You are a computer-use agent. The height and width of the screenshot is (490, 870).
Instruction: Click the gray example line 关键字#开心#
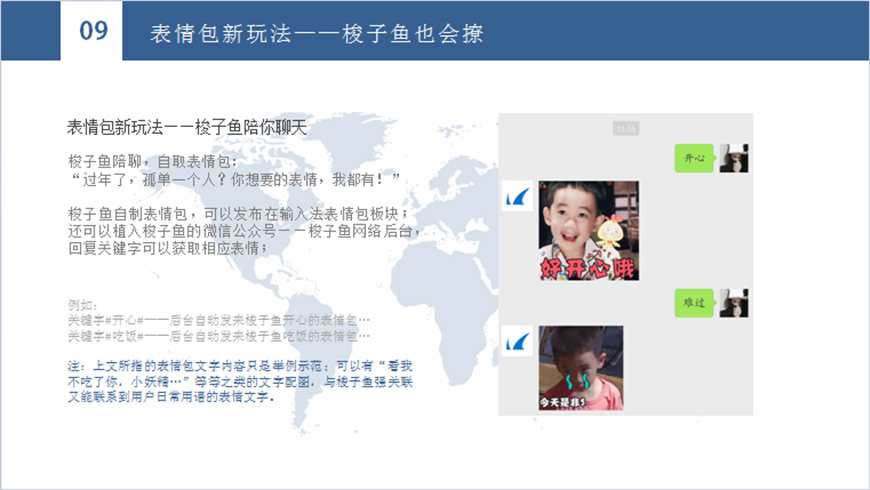[x=218, y=319]
